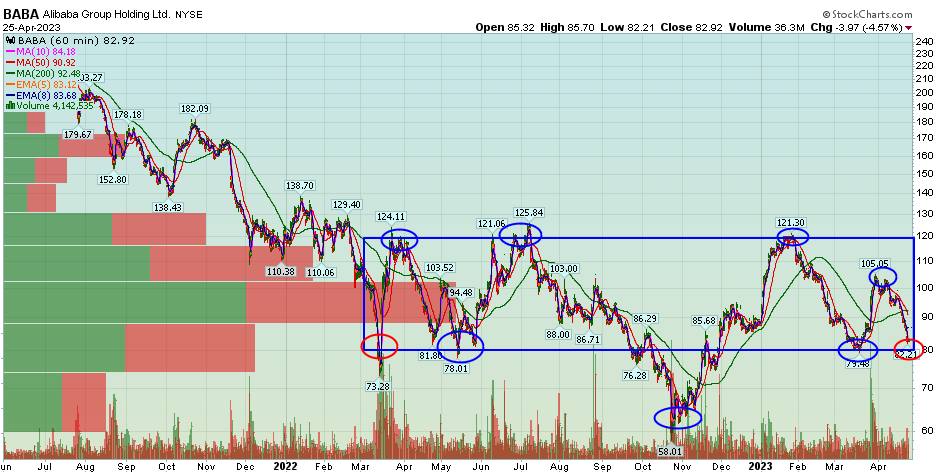Image resolution: width=938 pixels, height=472 pixels.
Task: Click the 152.80 low price label
Action: tap(112, 179)
